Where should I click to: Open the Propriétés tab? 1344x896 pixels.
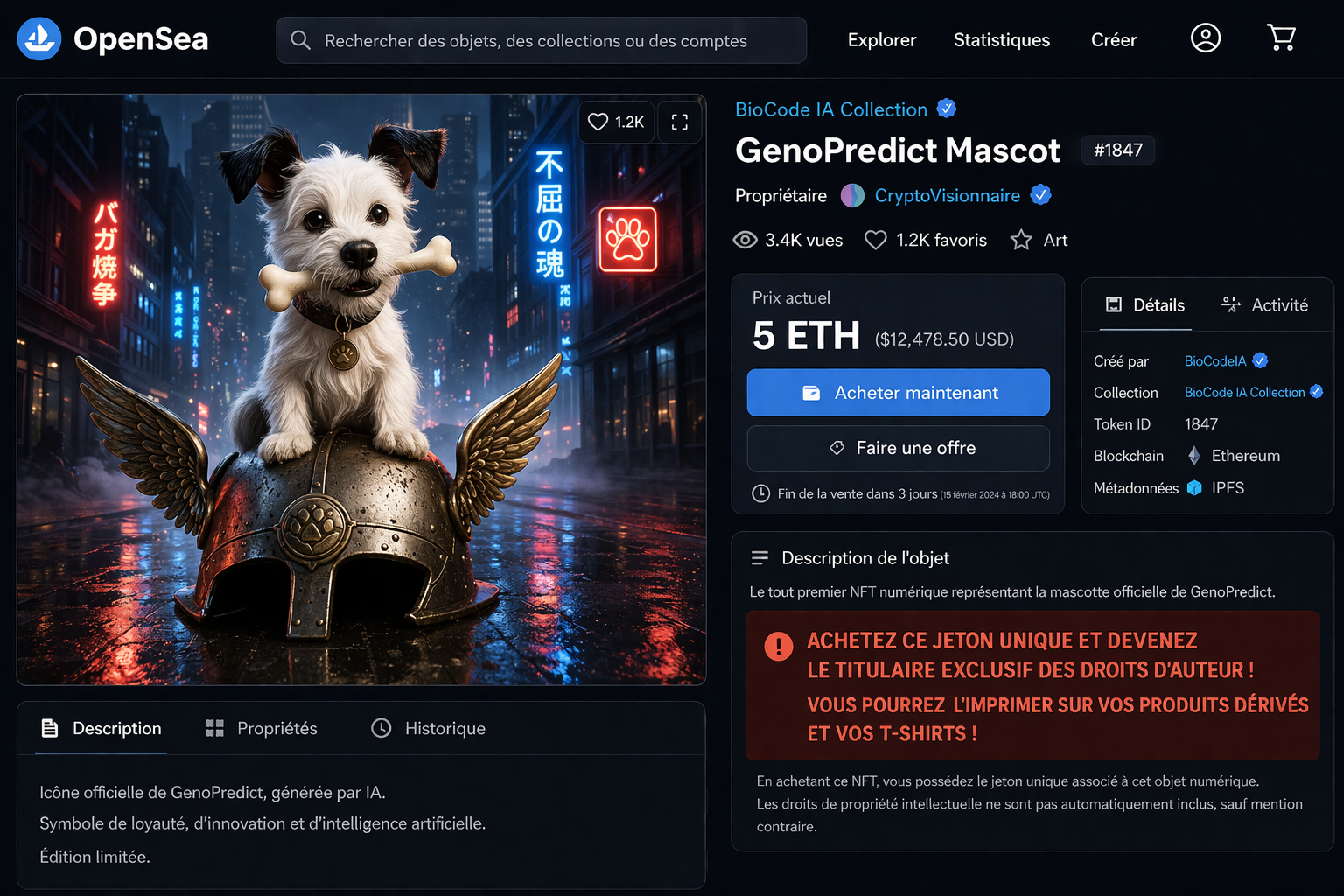[262, 728]
